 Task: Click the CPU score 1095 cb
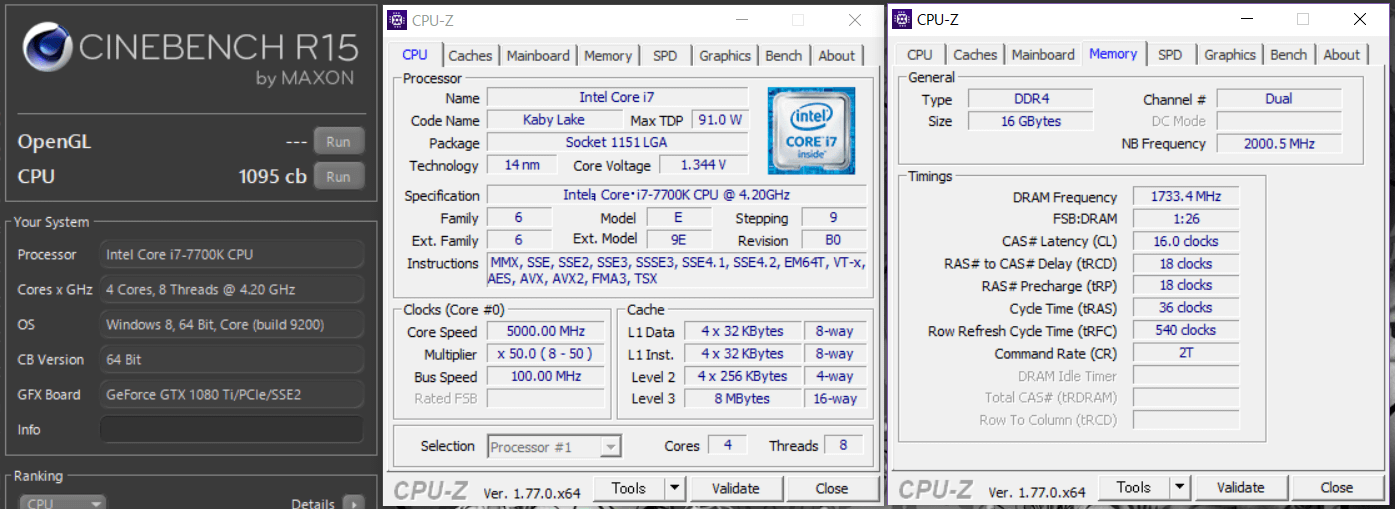point(272,177)
